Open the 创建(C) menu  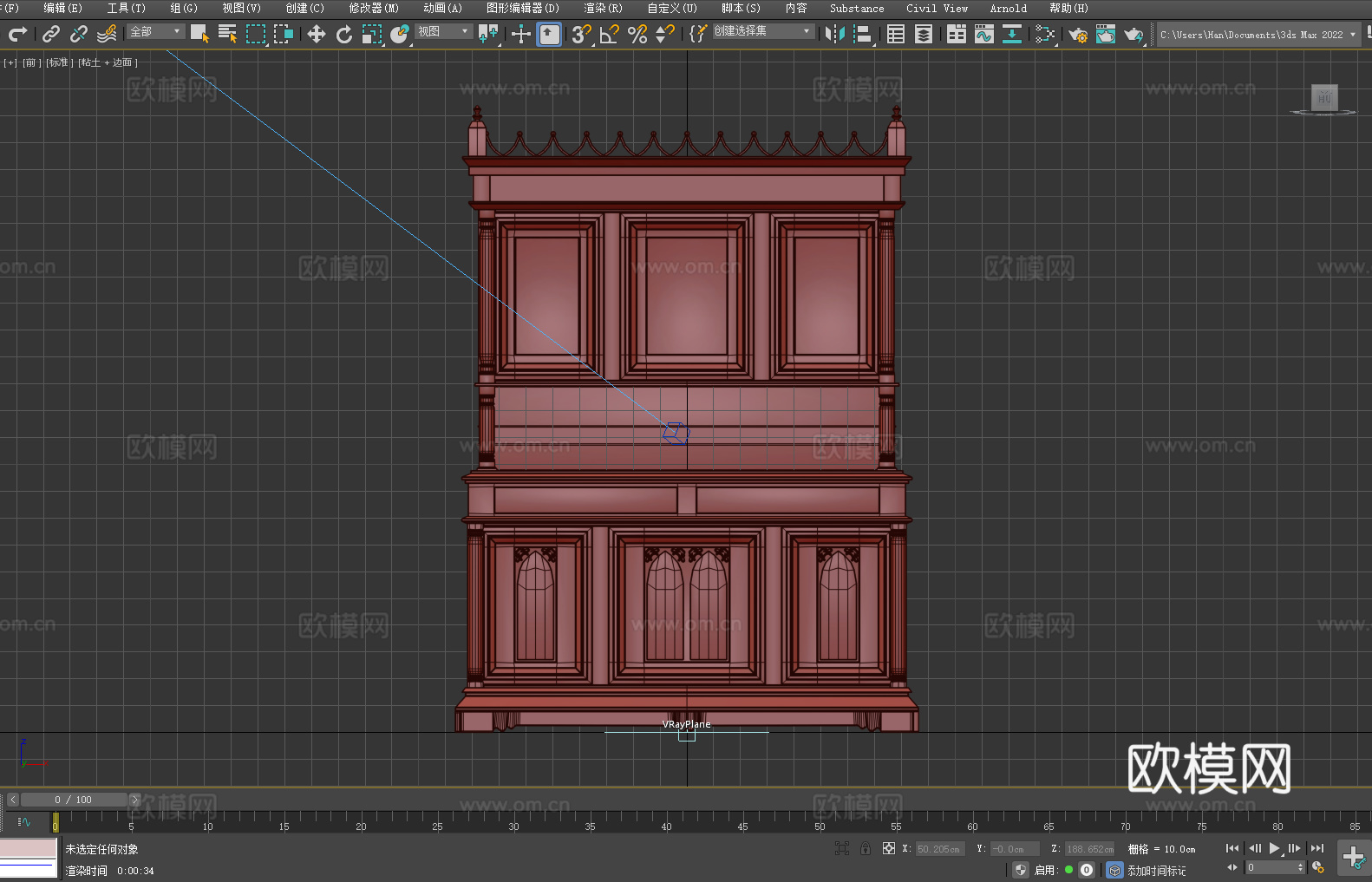304,8
